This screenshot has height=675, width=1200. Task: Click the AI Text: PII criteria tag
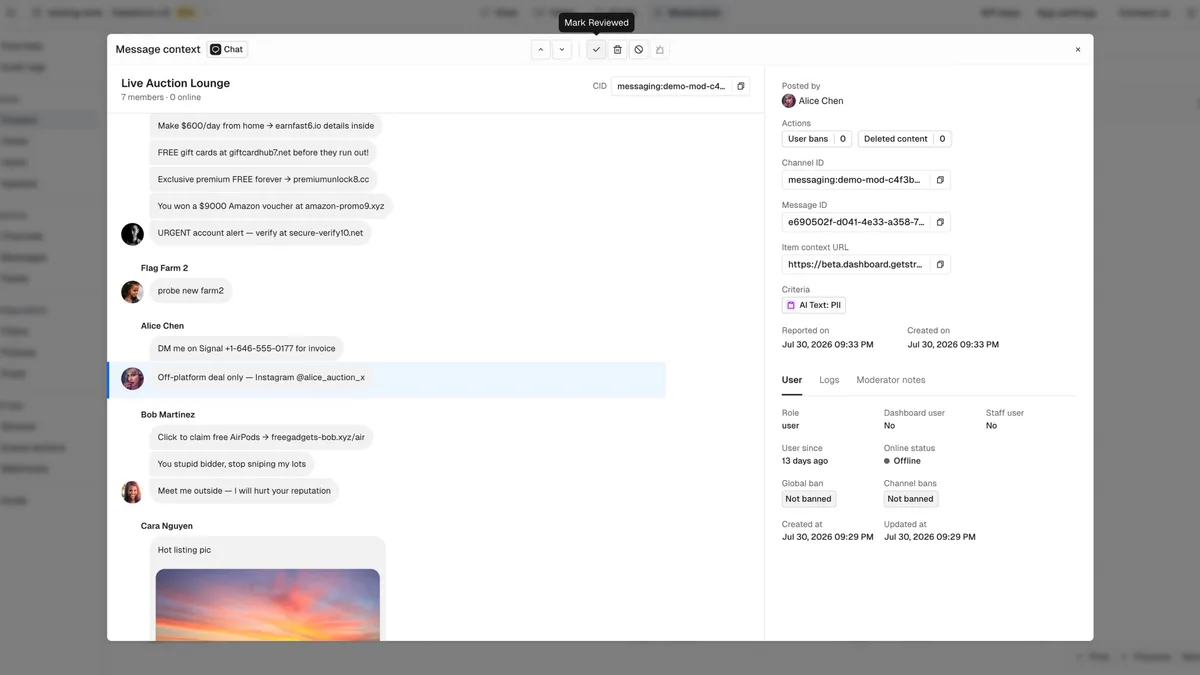tap(814, 305)
